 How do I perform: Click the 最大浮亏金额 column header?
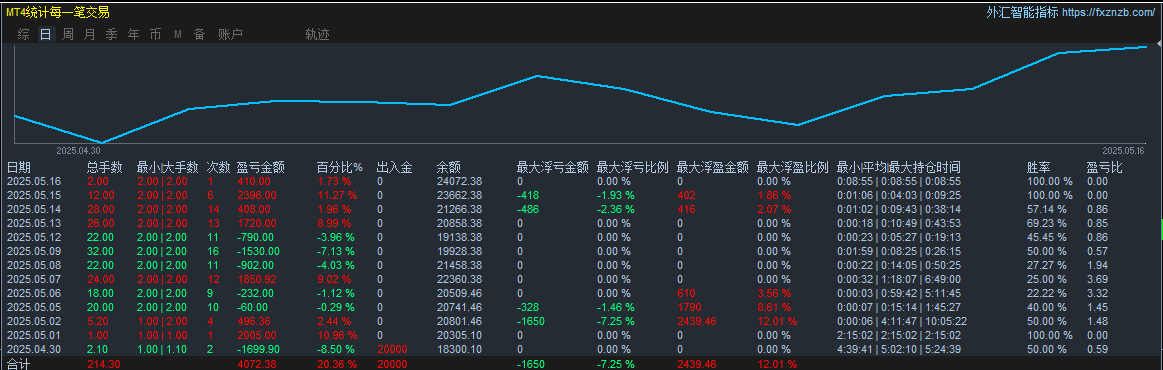[553, 168]
